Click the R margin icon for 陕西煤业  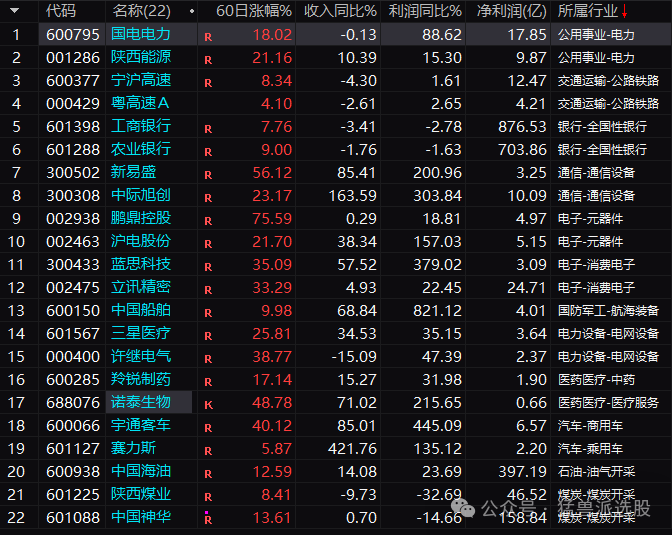coord(208,497)
